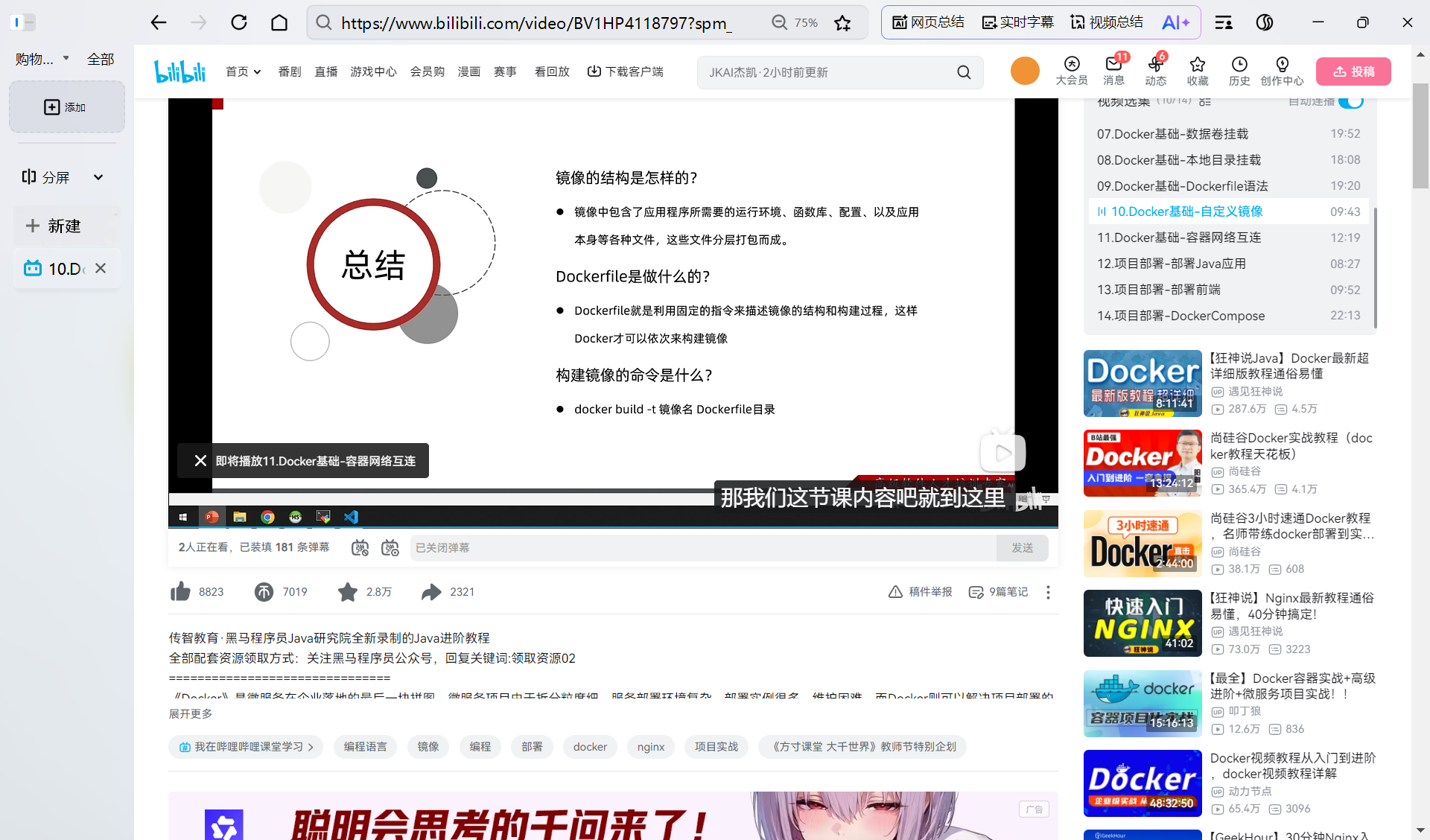Open the AI+ assistant icon in the toolbar
Viewport: 1430px width, 840px height.
1175,22
